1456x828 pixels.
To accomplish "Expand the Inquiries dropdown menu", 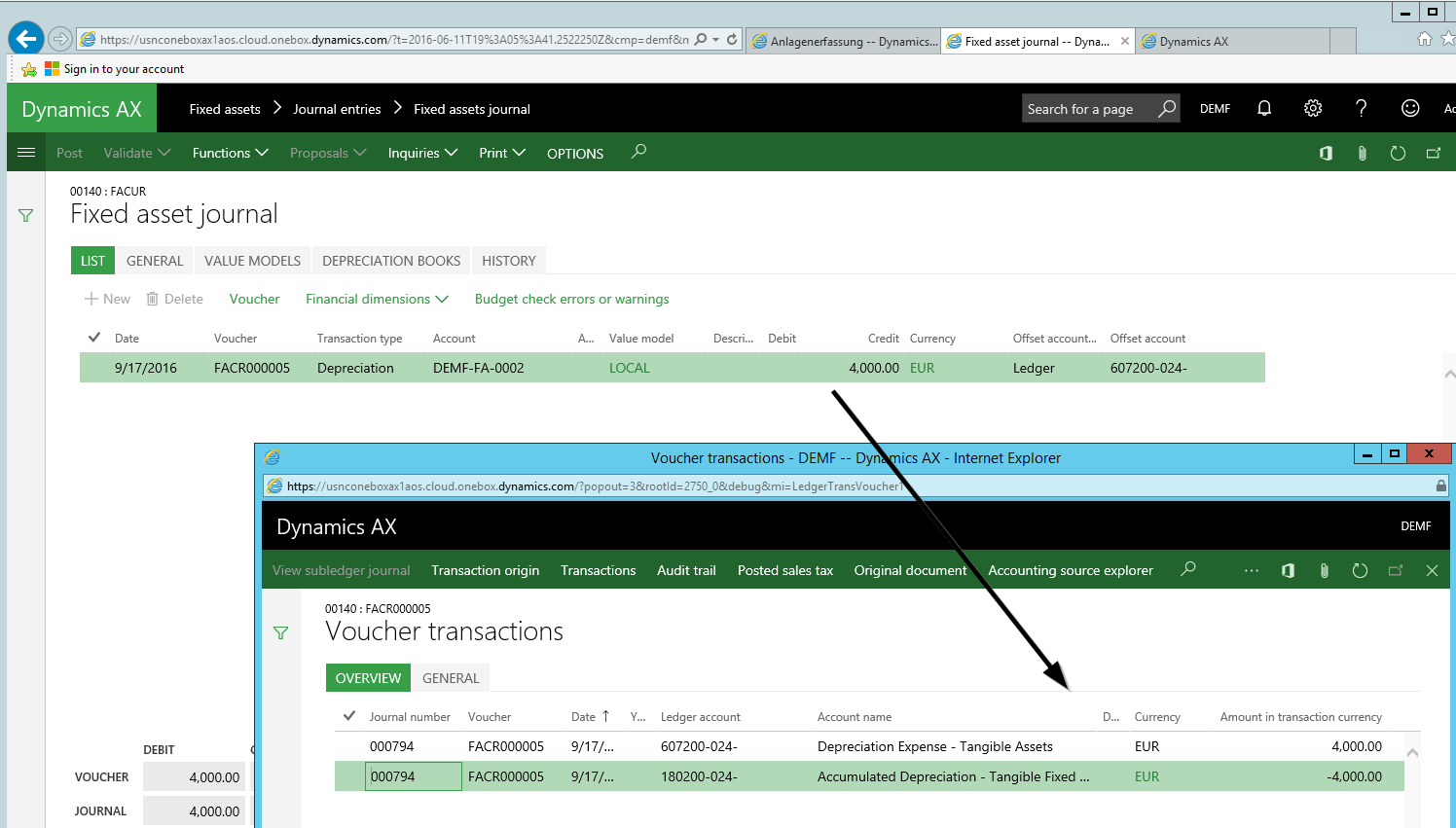I will 421,153.
